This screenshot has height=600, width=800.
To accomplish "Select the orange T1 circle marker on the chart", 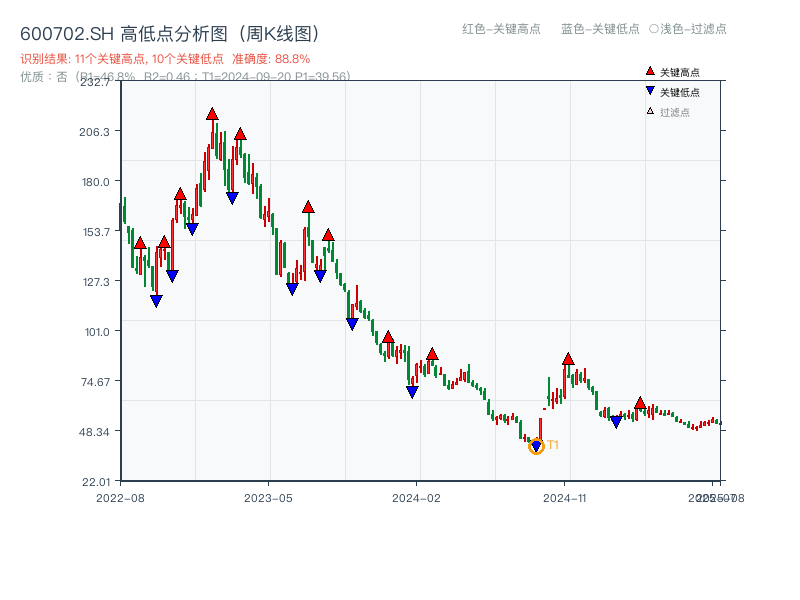I will tap(536, 448).
